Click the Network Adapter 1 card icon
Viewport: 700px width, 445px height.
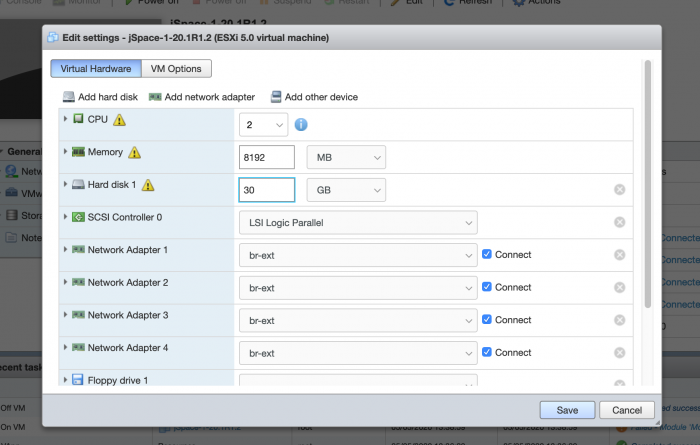coord(78,250)
